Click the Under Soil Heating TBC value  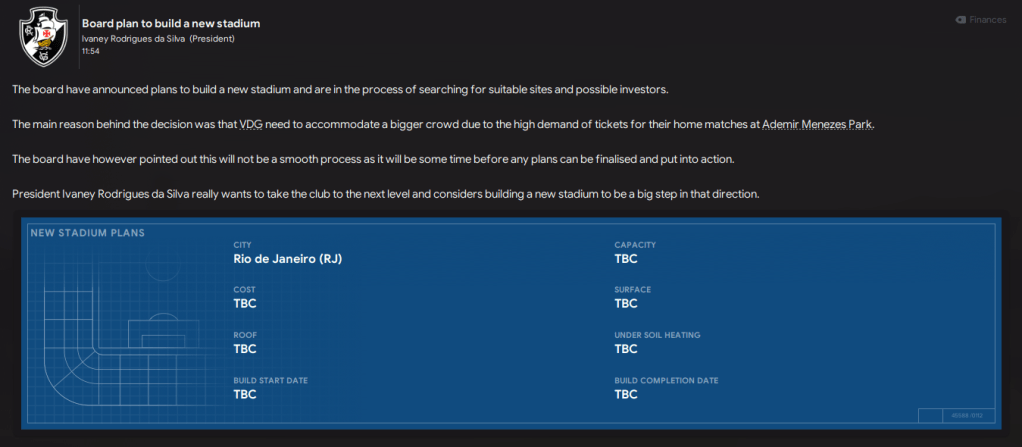(626, 349)
